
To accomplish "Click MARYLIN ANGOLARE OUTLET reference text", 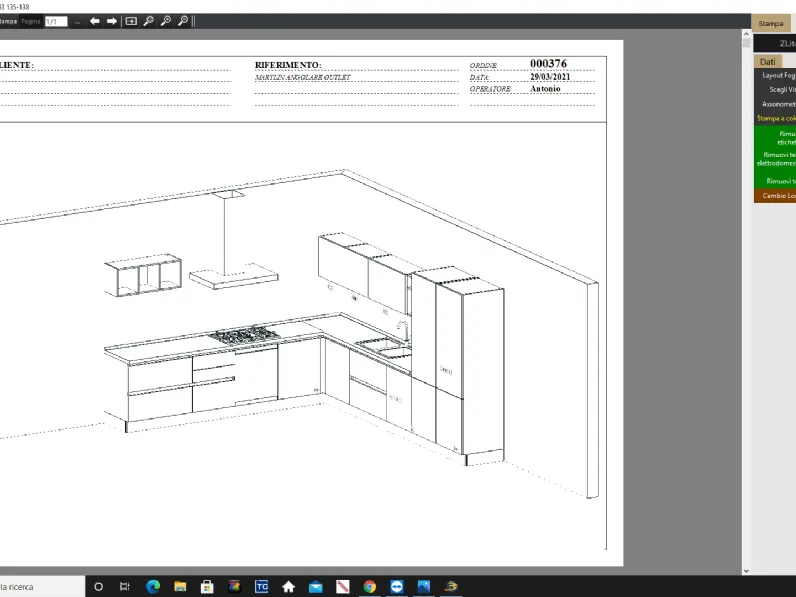I will [x=303, y=77].
